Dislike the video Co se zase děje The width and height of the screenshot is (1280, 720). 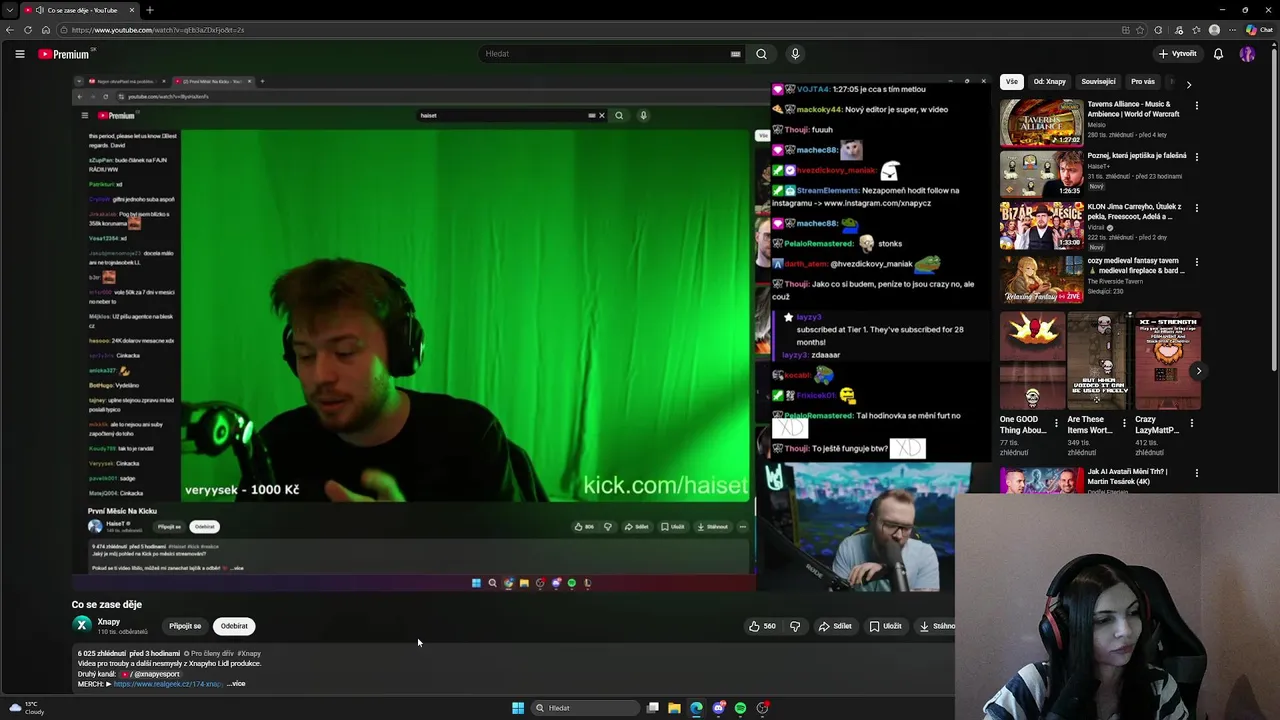795,626
